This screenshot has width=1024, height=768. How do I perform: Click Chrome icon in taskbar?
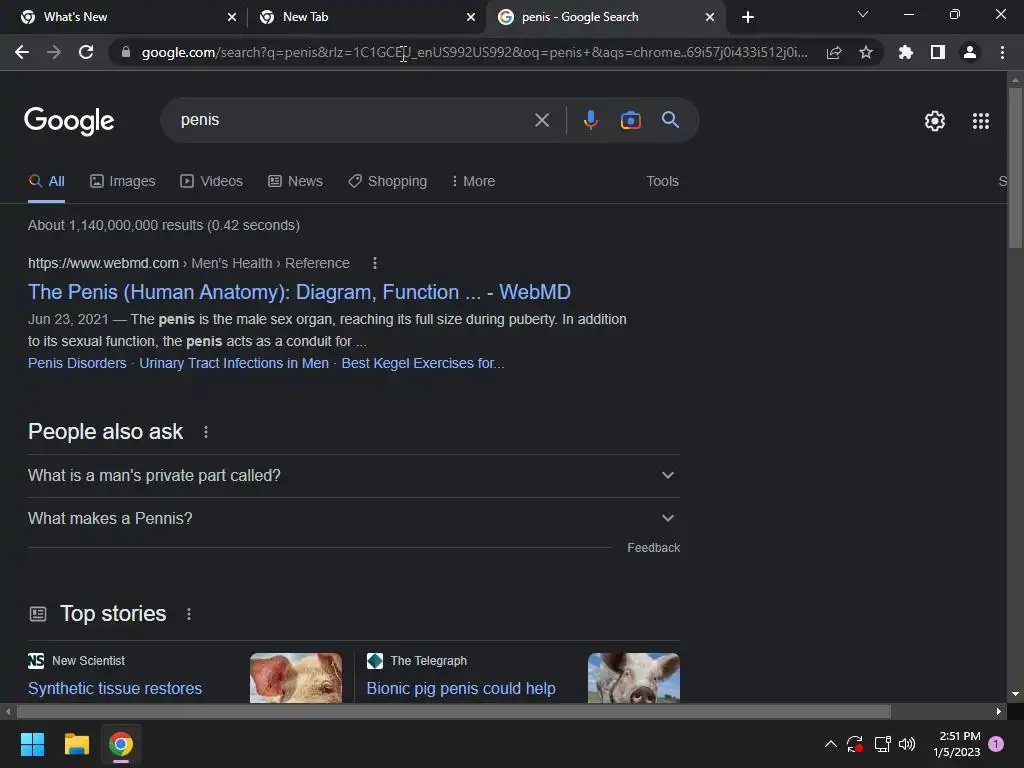click(120, 744)
